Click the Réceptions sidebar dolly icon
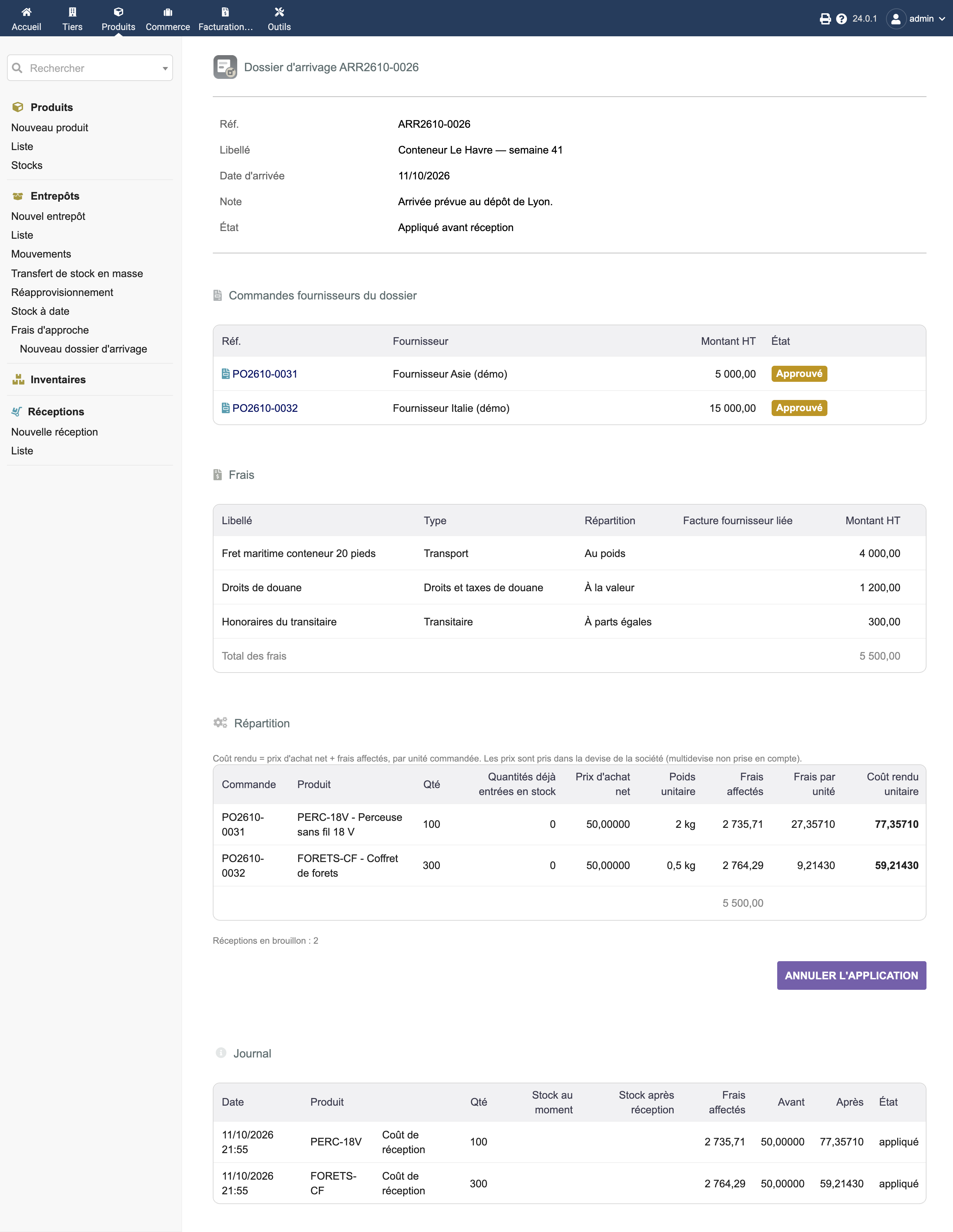Viewport: 953px width, 1232px height. click(17, 412)
